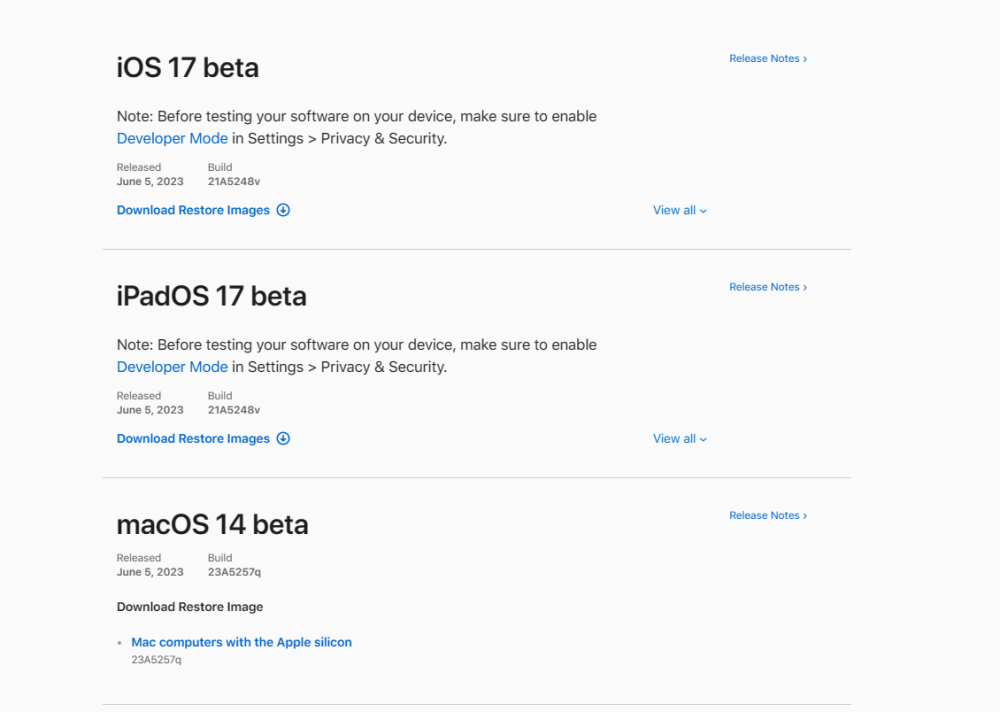Viewport: 1000px width, 712px height.
Task: Click June 5, 2023 date under iOS 17
Action: pyautogui.click(x=150, y=182)
